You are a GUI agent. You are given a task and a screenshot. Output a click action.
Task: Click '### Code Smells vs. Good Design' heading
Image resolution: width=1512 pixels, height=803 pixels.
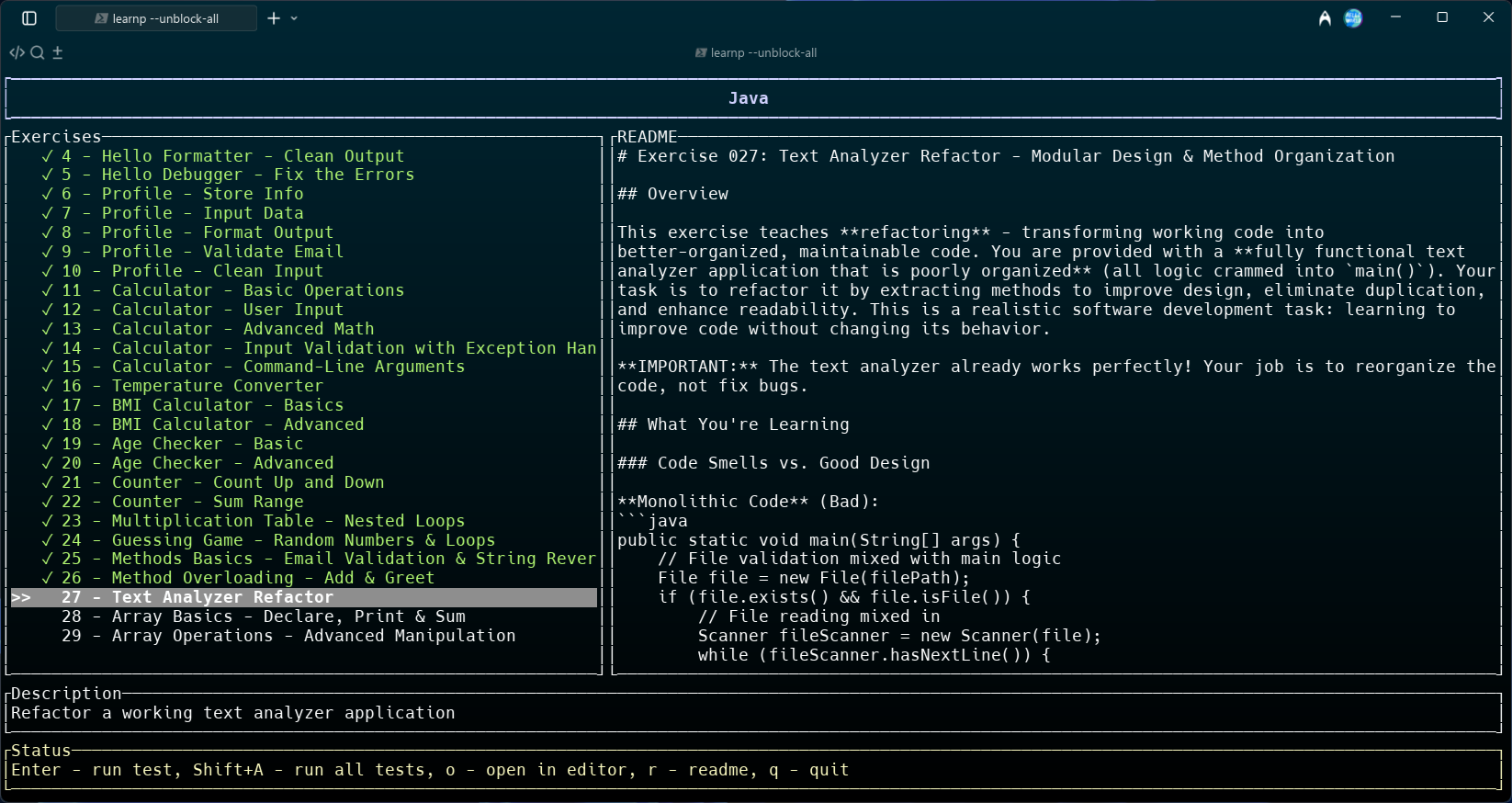pos(773,463)
